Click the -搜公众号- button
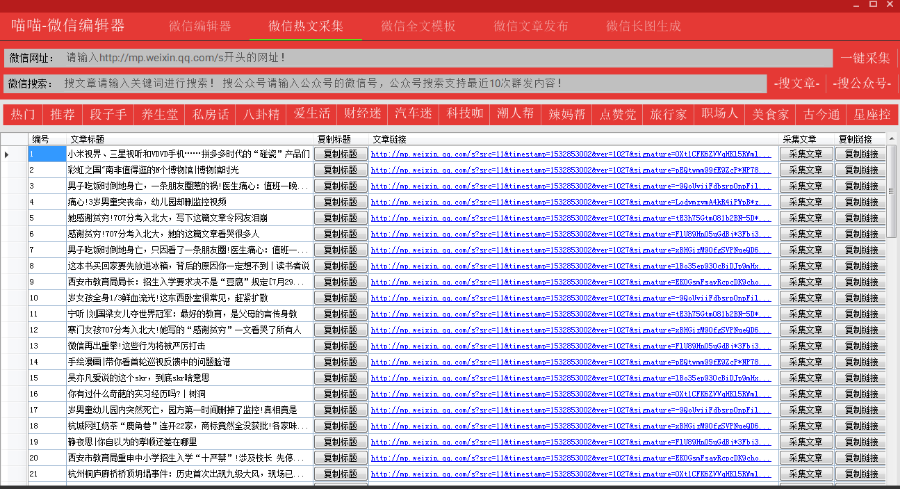The height and width of the screenshot is (489, 900). [862, 84]
